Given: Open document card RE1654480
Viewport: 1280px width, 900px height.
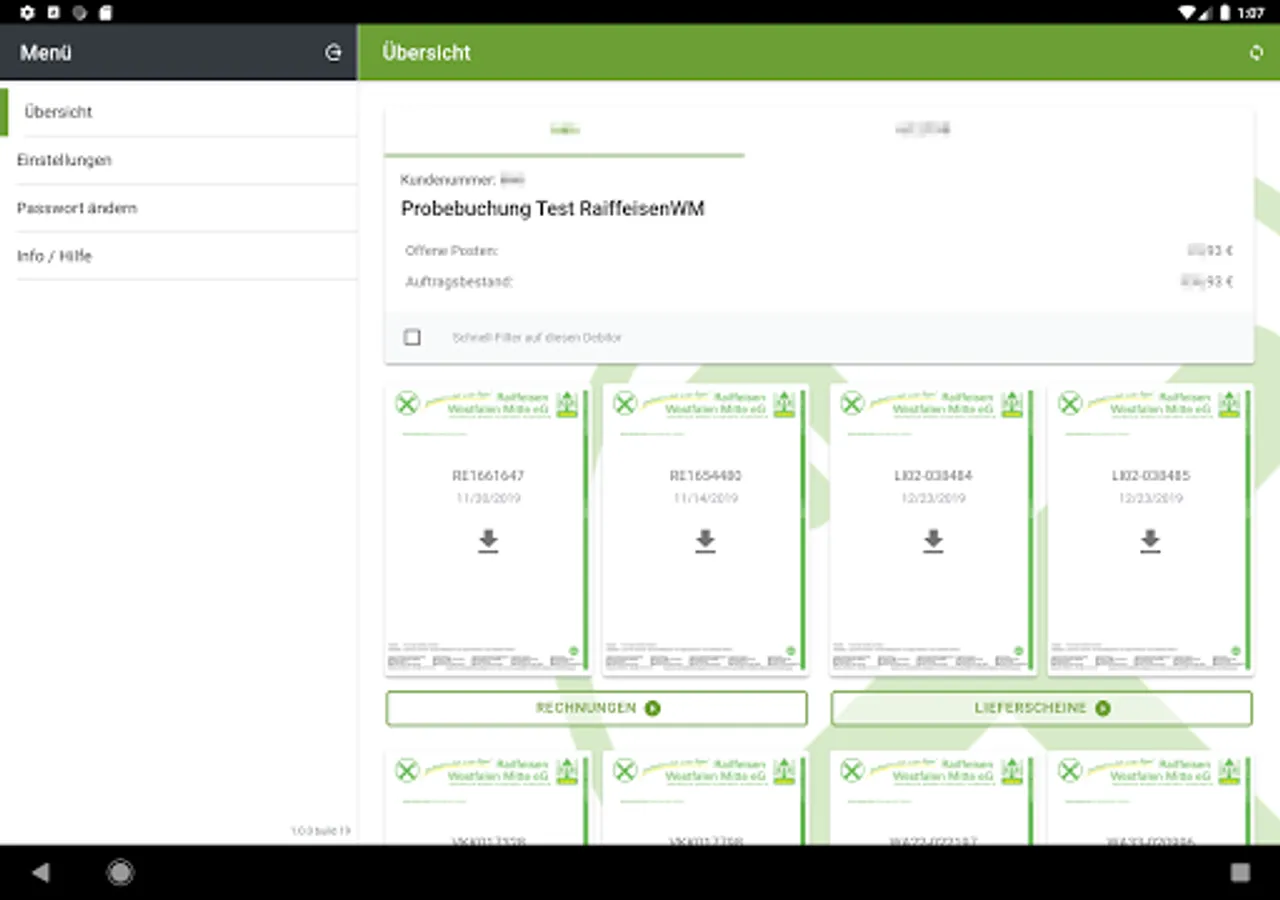Looking at the screenshot, I should click(x=706, y=530).
